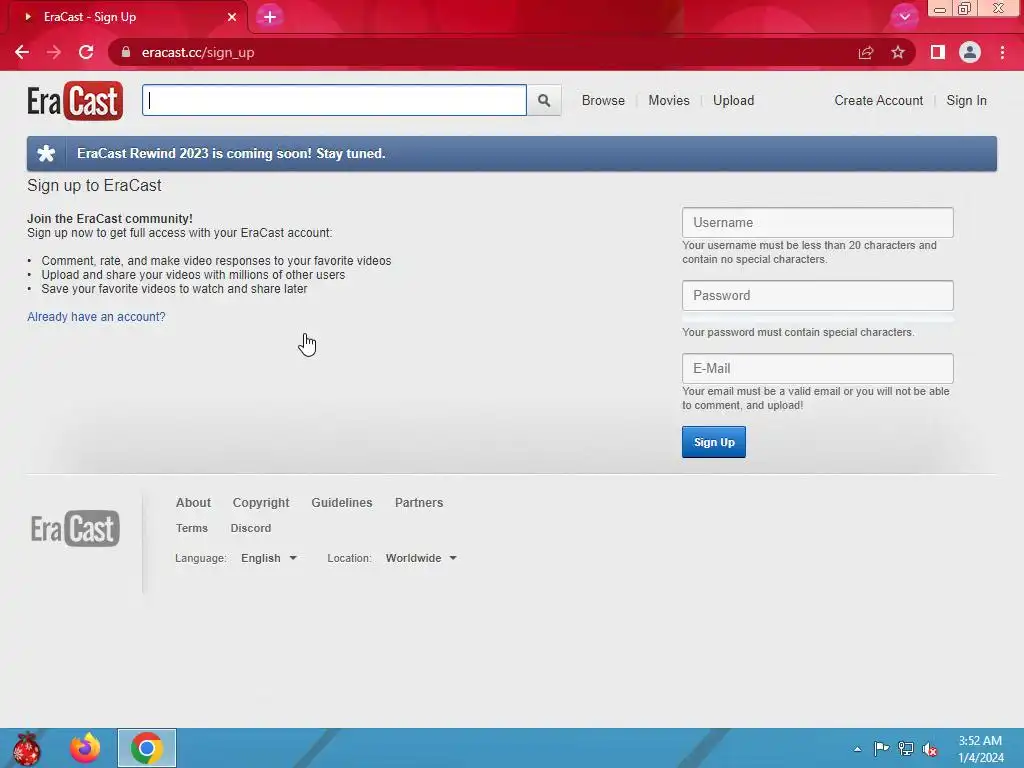Open the Upload menu item
This screenshot has height=768, width=1024.
(733, 101)
